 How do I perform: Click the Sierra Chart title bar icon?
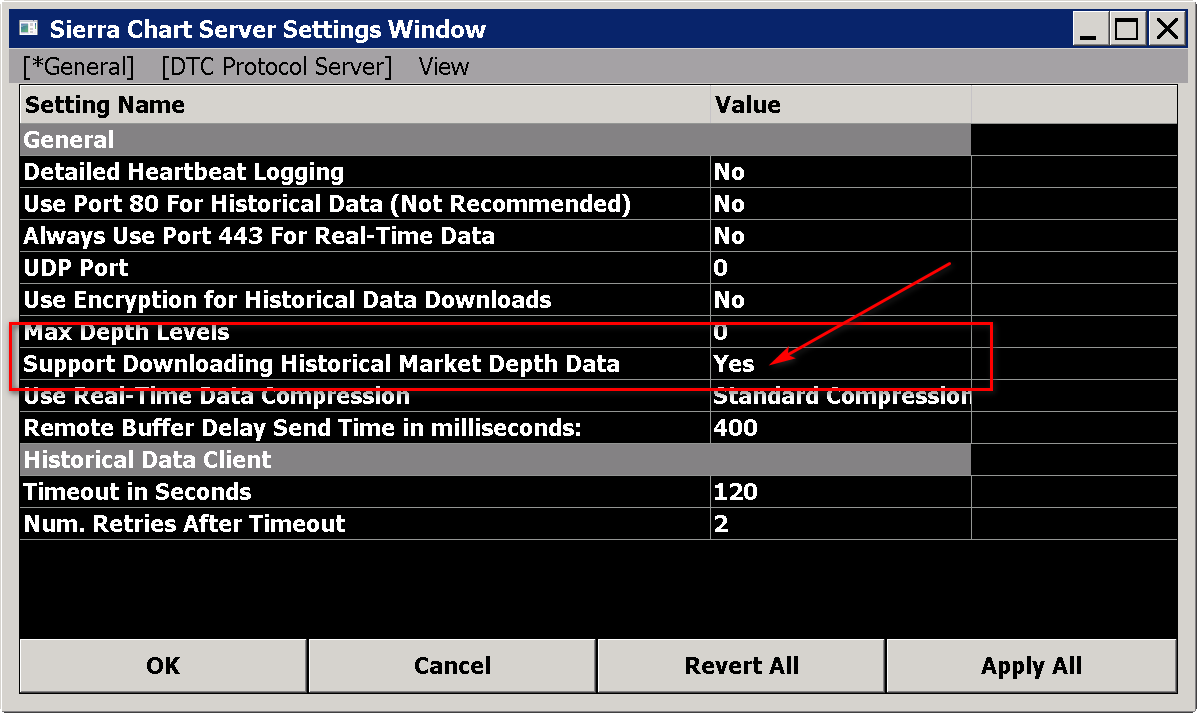coord(29,29)
